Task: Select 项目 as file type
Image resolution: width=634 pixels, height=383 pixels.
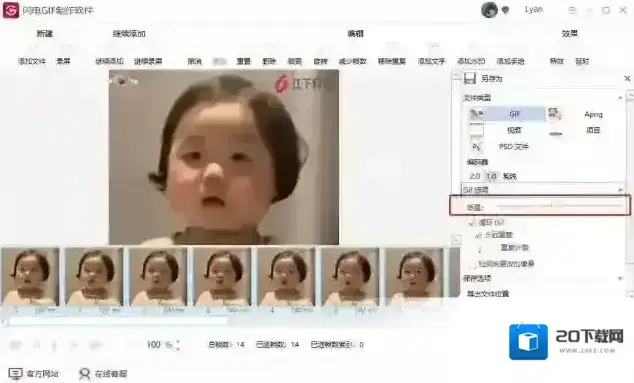Action: tap(593, 130)
